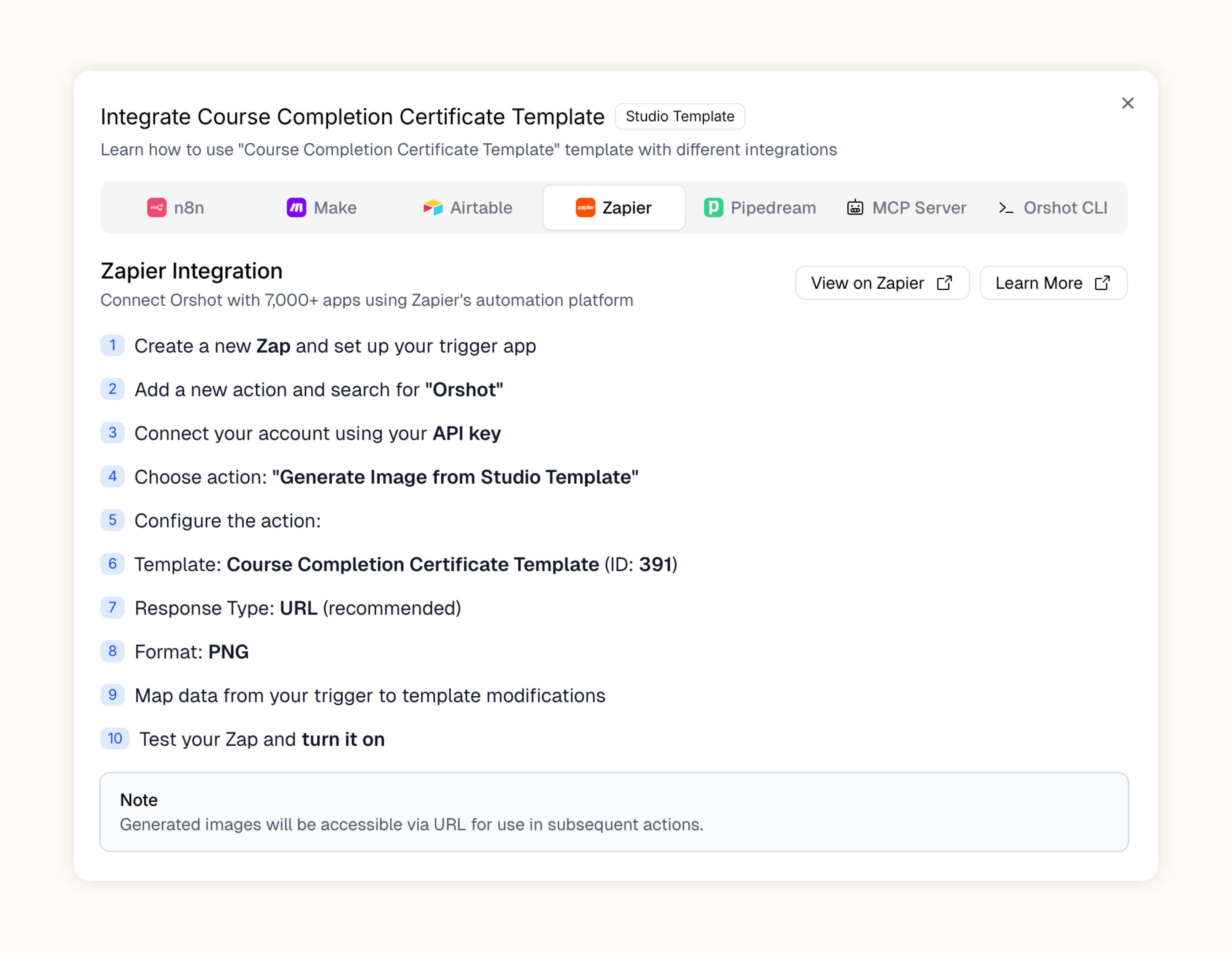Screen dimensions: 1232x953
Task: Click external link icon on View on Zapier
Action: [x=944, y=283]
